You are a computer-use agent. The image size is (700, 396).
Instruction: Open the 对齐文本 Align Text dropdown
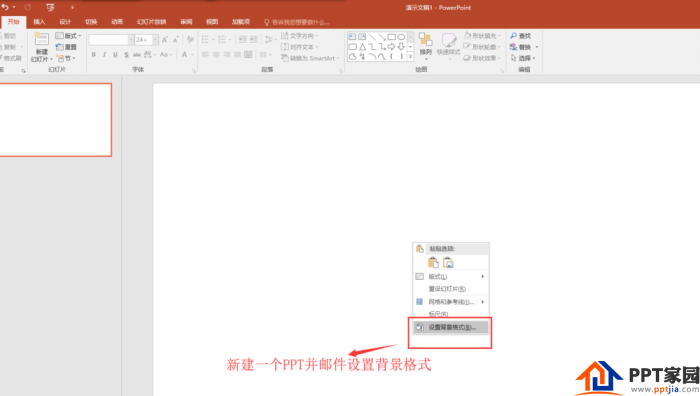(300, 47)
